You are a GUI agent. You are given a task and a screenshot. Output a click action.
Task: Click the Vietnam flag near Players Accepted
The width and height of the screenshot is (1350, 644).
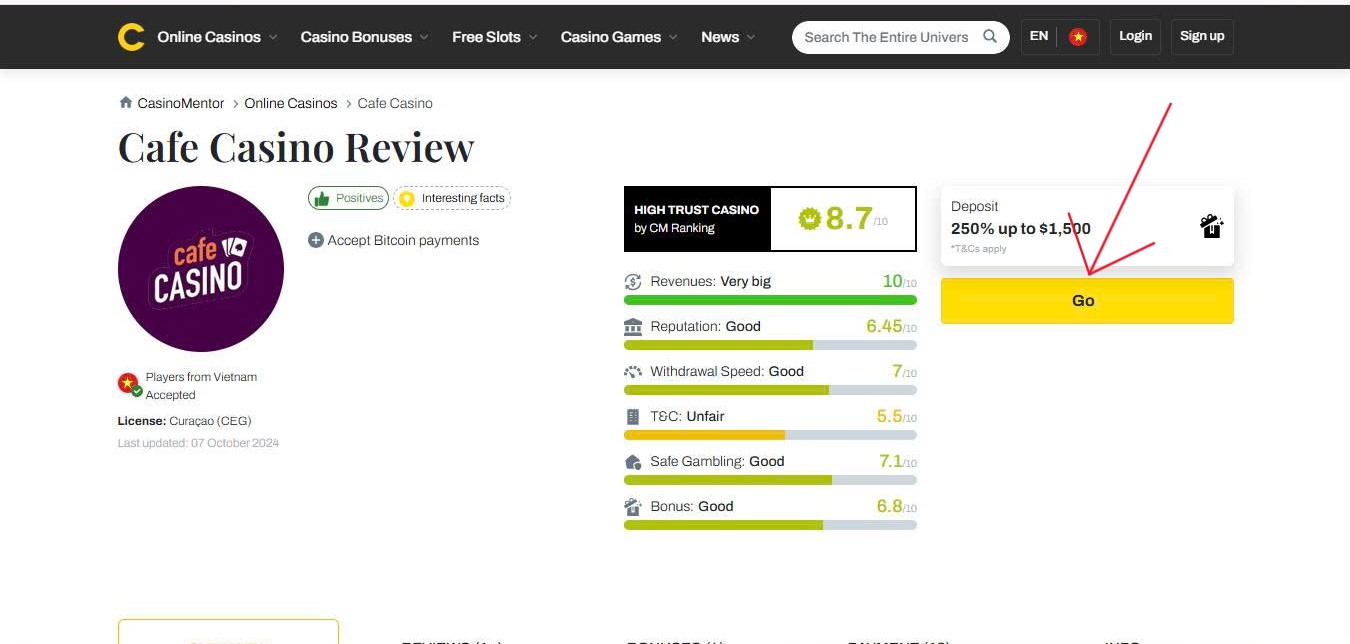[x=129, y=383]
